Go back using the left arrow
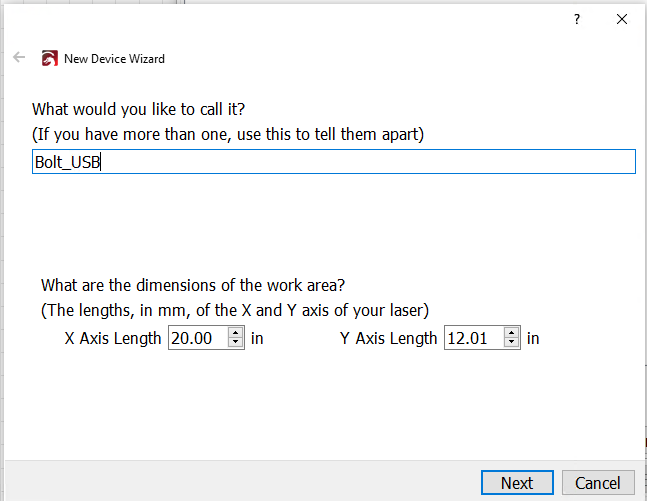The image size is (647, 501). [x=19, y=57]
